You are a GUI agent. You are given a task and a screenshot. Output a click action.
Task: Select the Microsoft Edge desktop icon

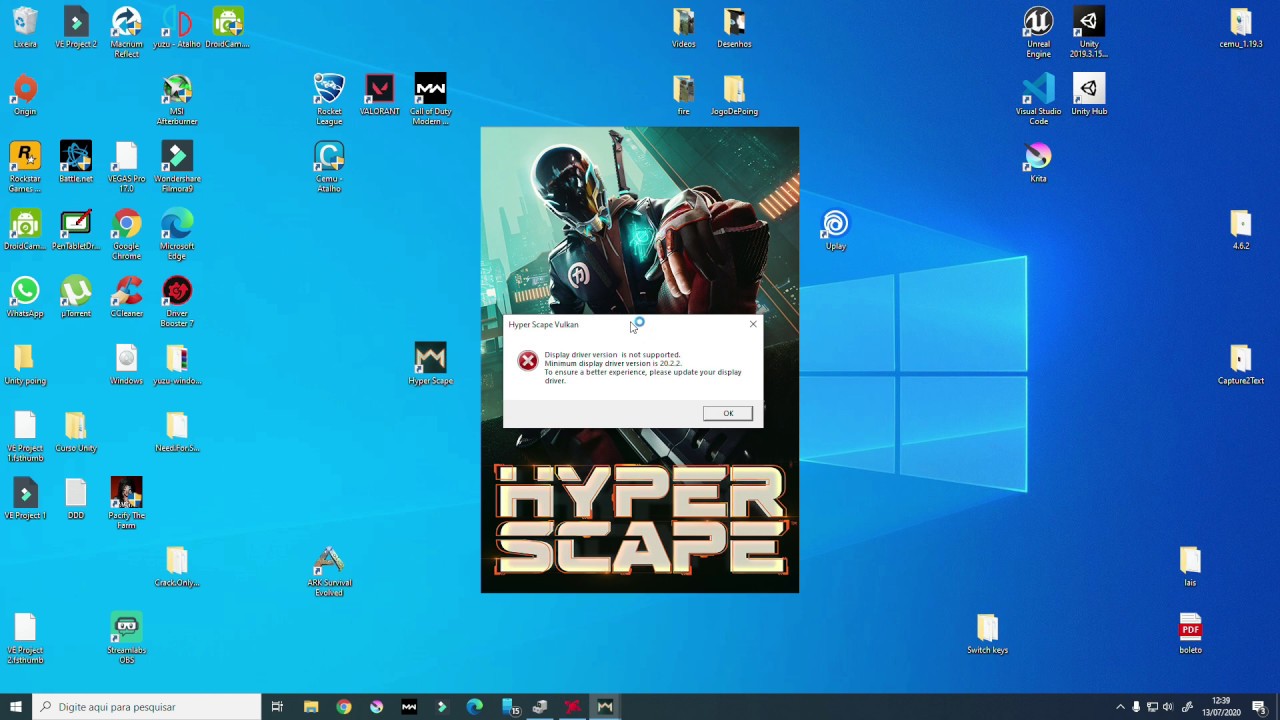click(177, 235)
